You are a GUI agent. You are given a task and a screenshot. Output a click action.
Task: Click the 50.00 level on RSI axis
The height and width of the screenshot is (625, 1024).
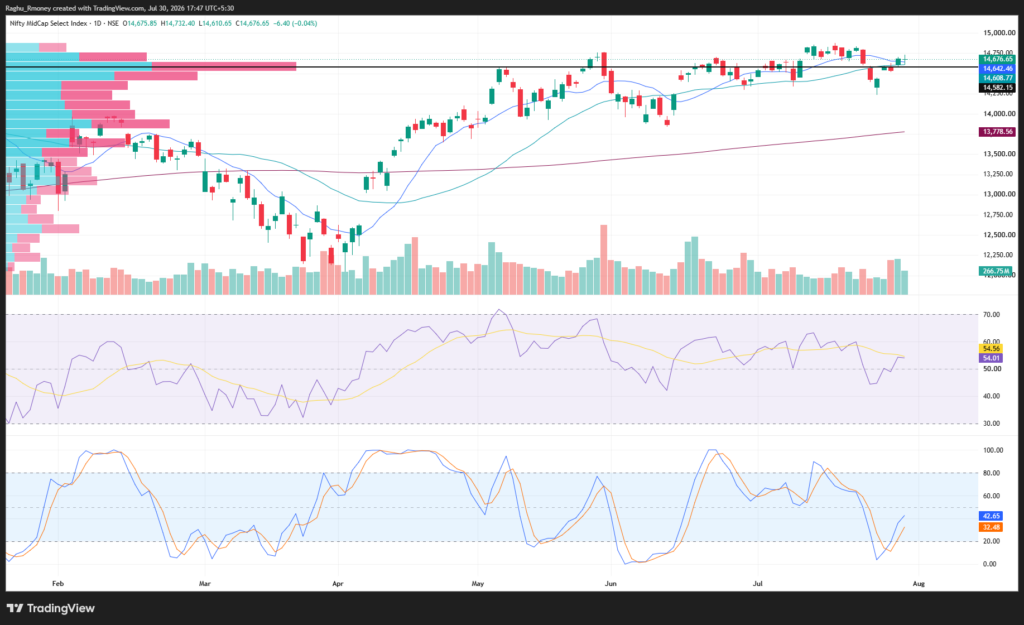[991, 369]
